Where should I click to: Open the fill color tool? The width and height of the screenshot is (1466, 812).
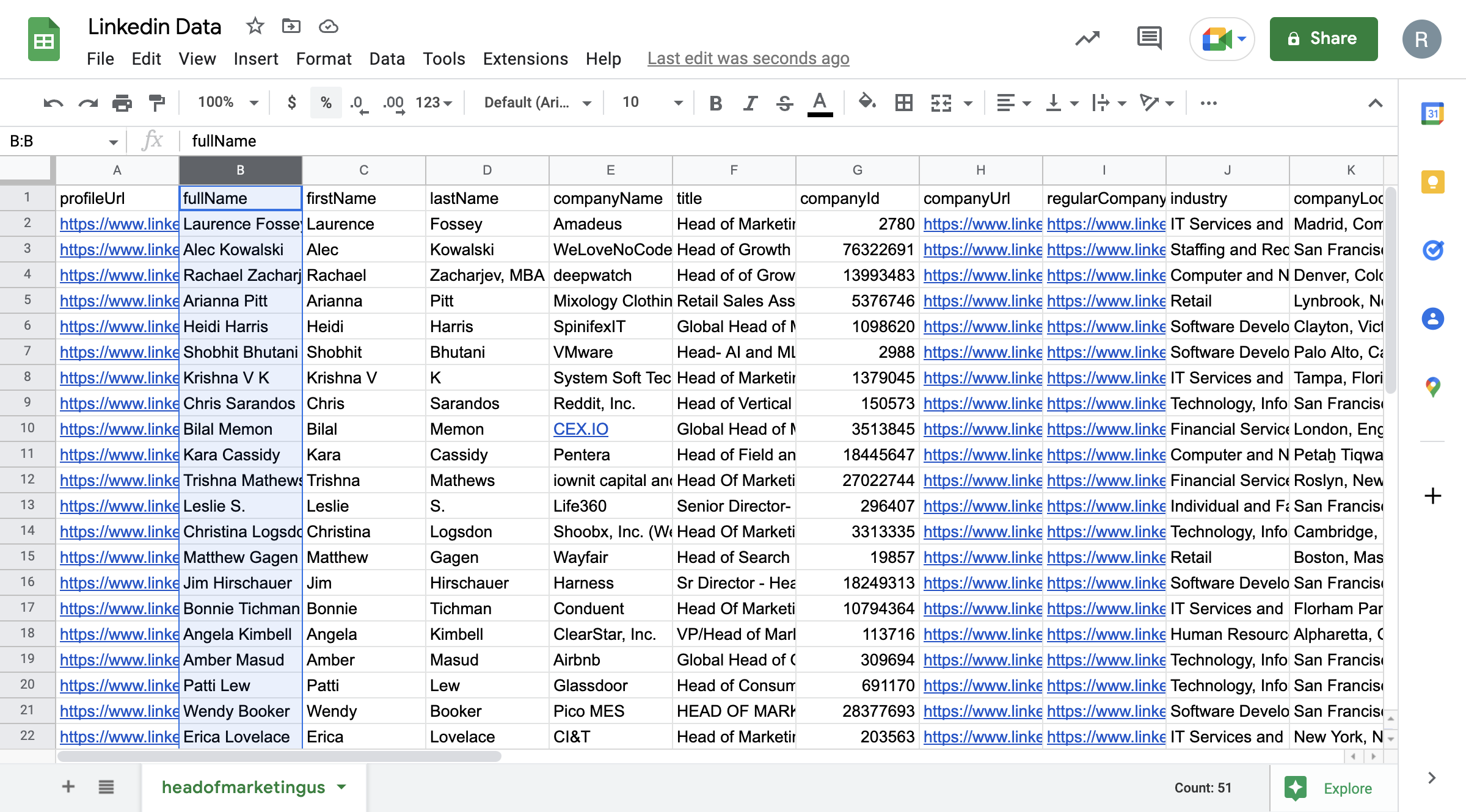pyautogui.click(x=866, y=103)
